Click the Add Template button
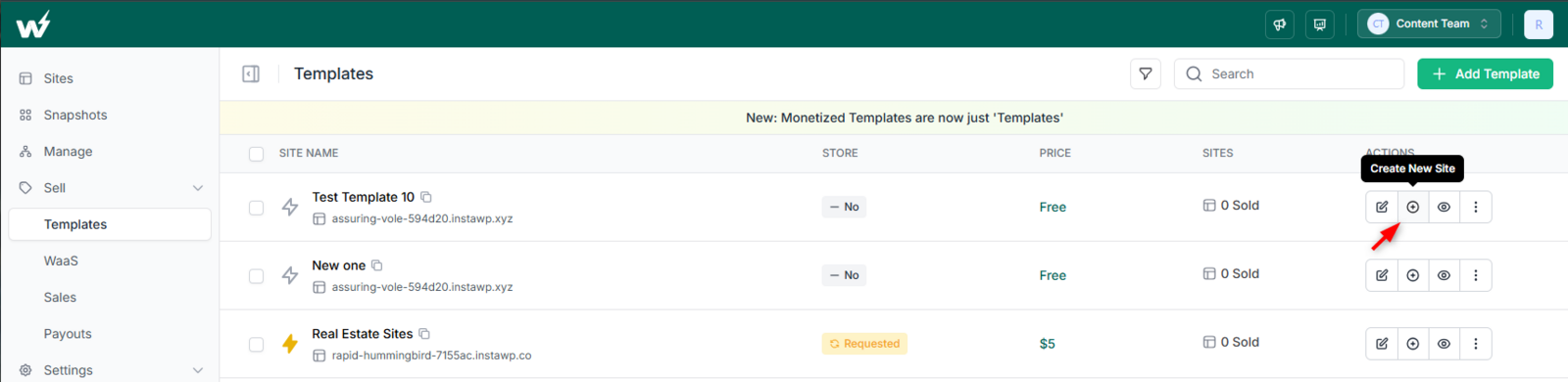 coord(1485,73)
